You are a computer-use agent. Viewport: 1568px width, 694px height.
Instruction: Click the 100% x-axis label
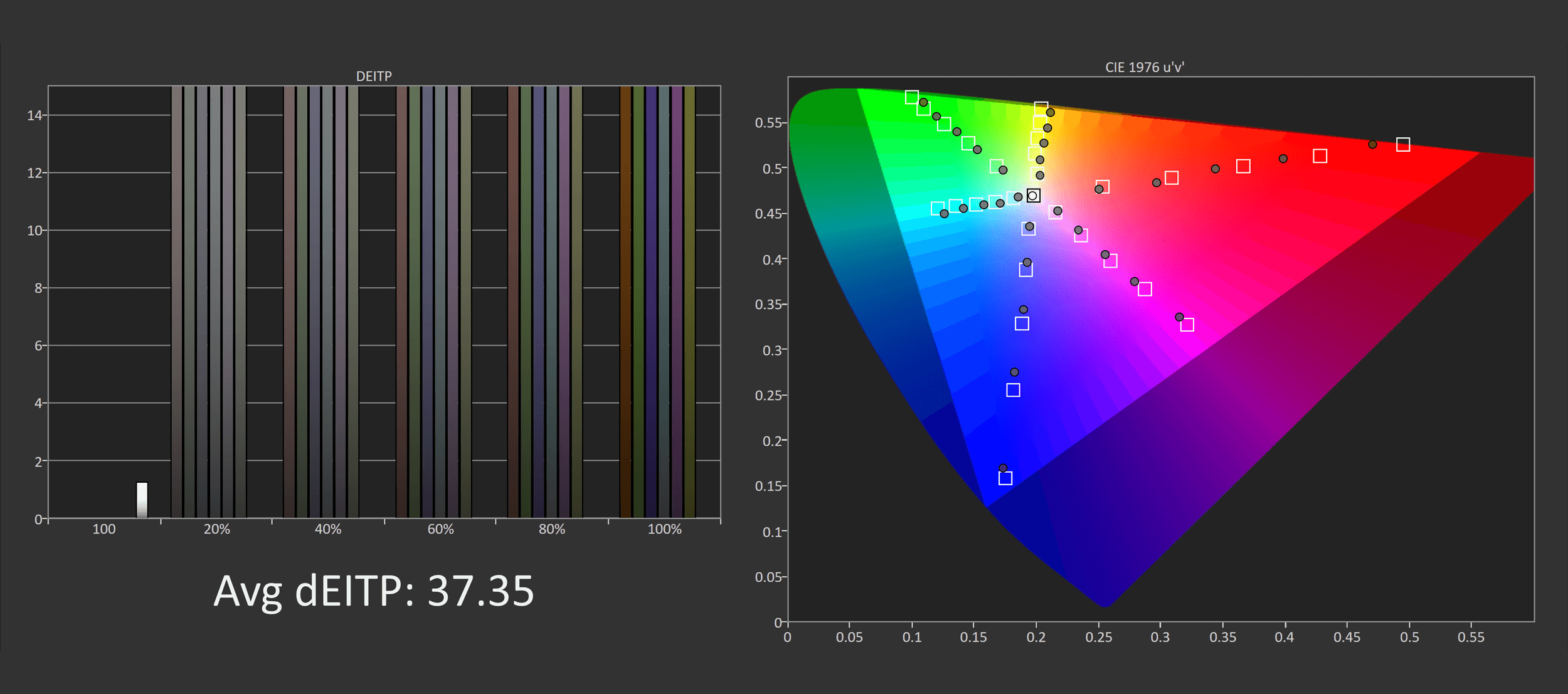[664, 529]
